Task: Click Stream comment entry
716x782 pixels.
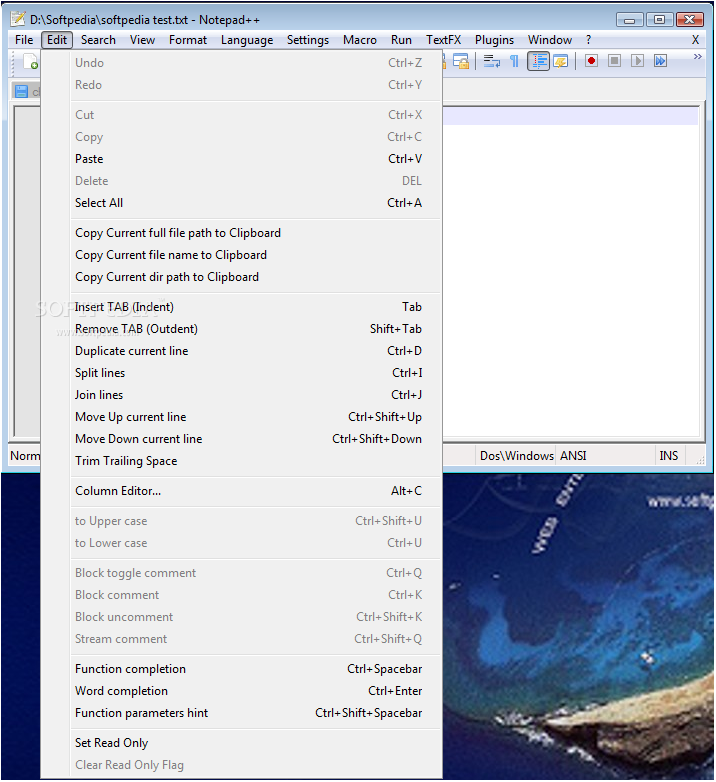Action: tap(242, 639)
